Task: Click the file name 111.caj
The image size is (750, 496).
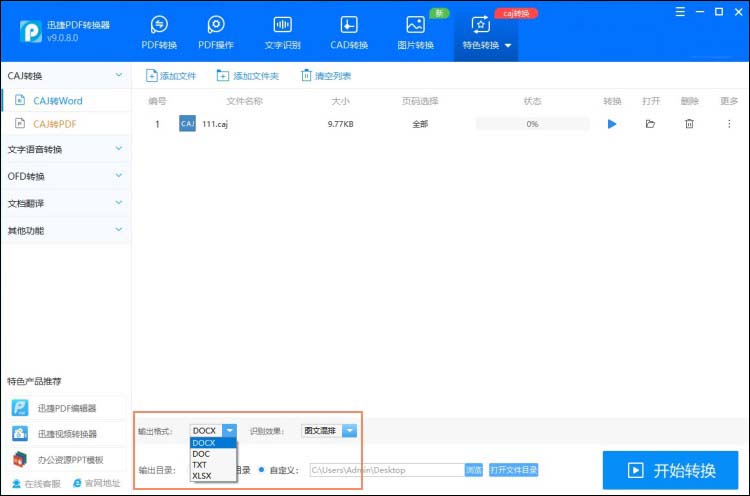Action: [215, 124]
